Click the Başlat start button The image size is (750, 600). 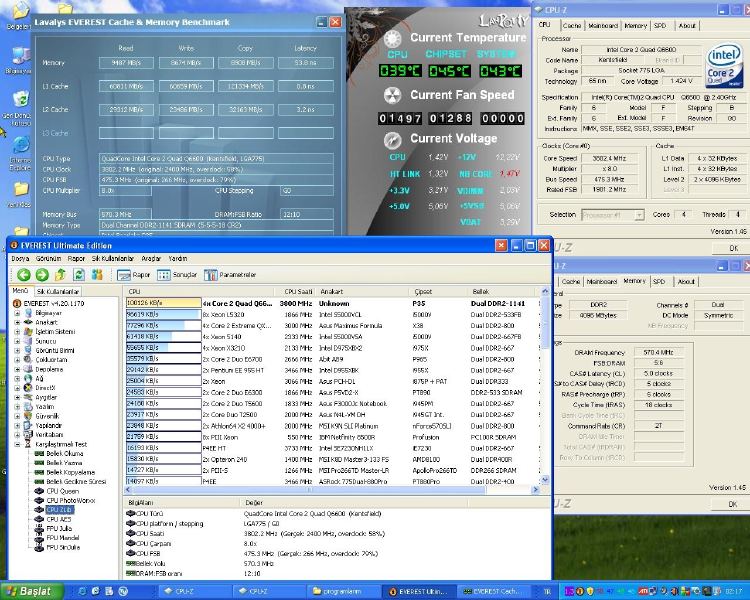tap(31, 591)
